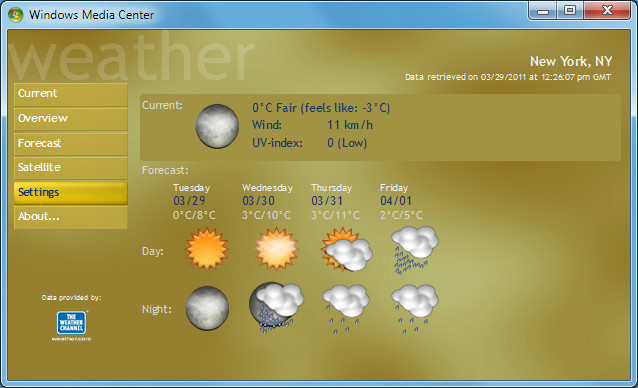Click Friday's rain and snow day icon
This screenshot has height=388, width=638.
(415, 250)
